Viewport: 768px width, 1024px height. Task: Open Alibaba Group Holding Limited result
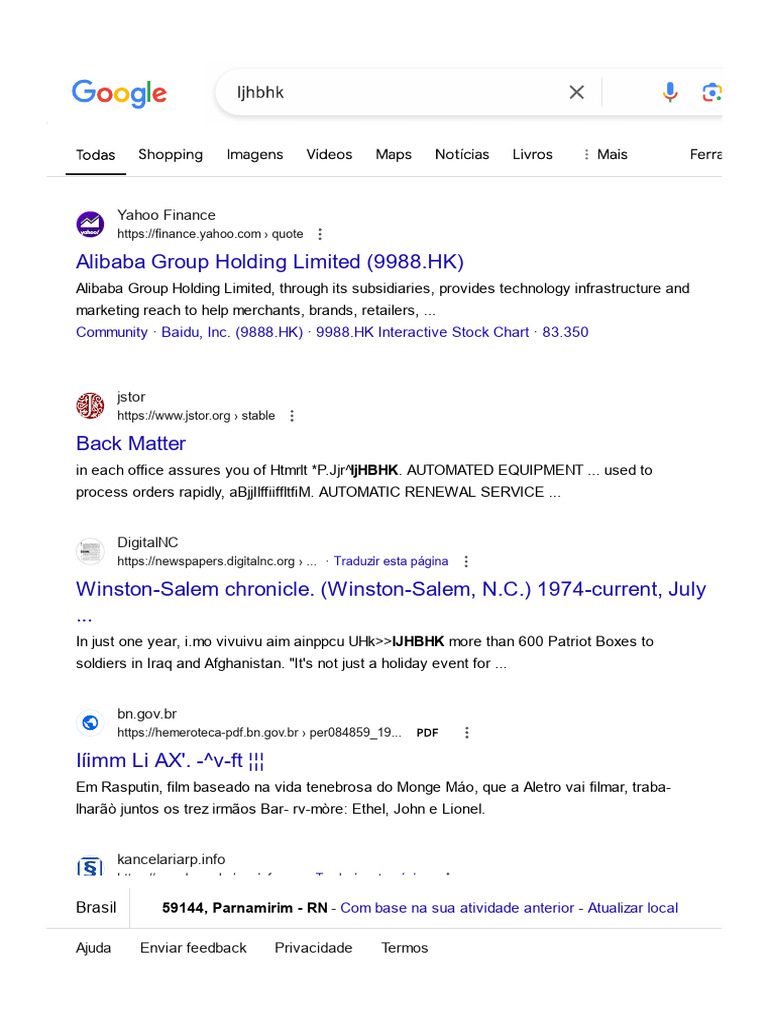click(x=270, y=262)
